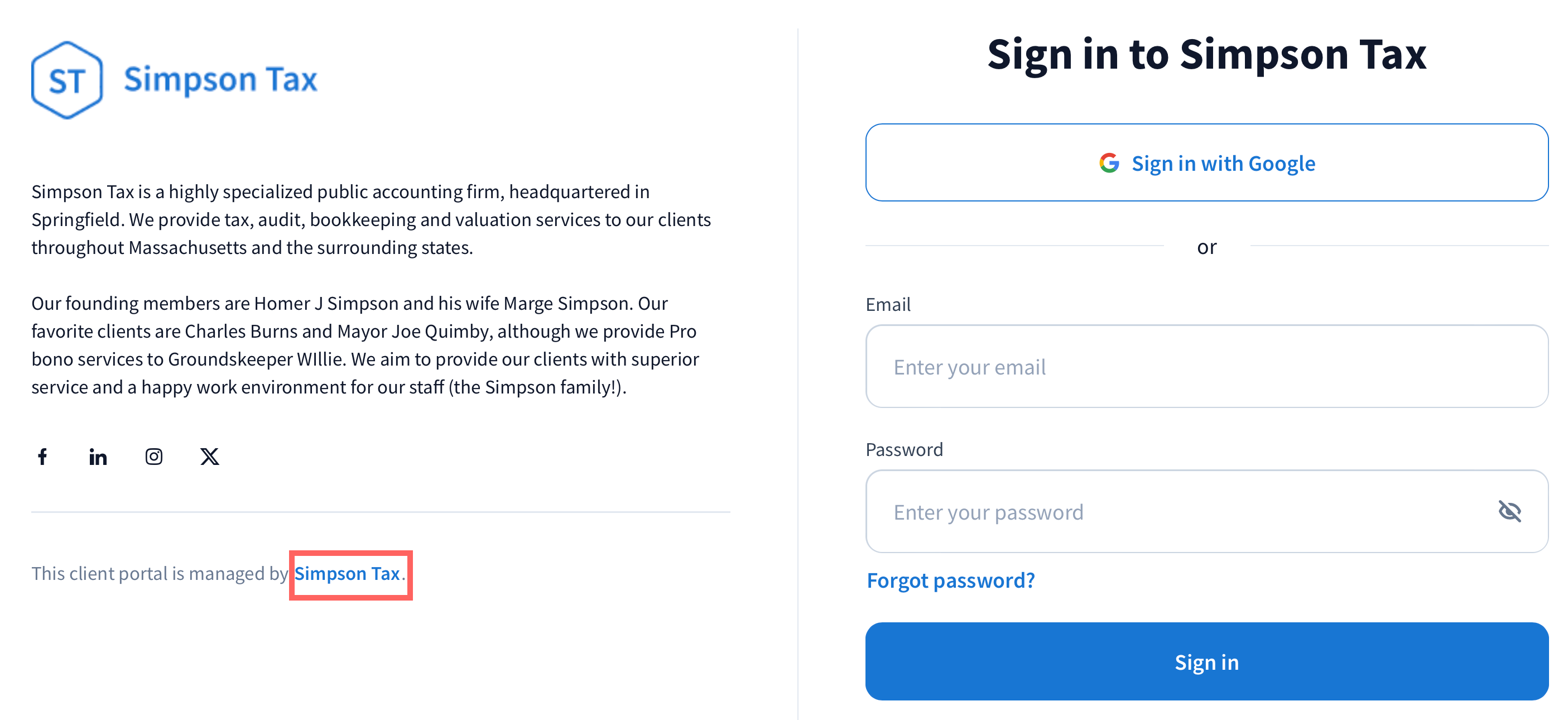This screenshot has height=720, width=1568.
Task: Click the Sign in to Simpson Tax heading
Action: [1206, 55]
